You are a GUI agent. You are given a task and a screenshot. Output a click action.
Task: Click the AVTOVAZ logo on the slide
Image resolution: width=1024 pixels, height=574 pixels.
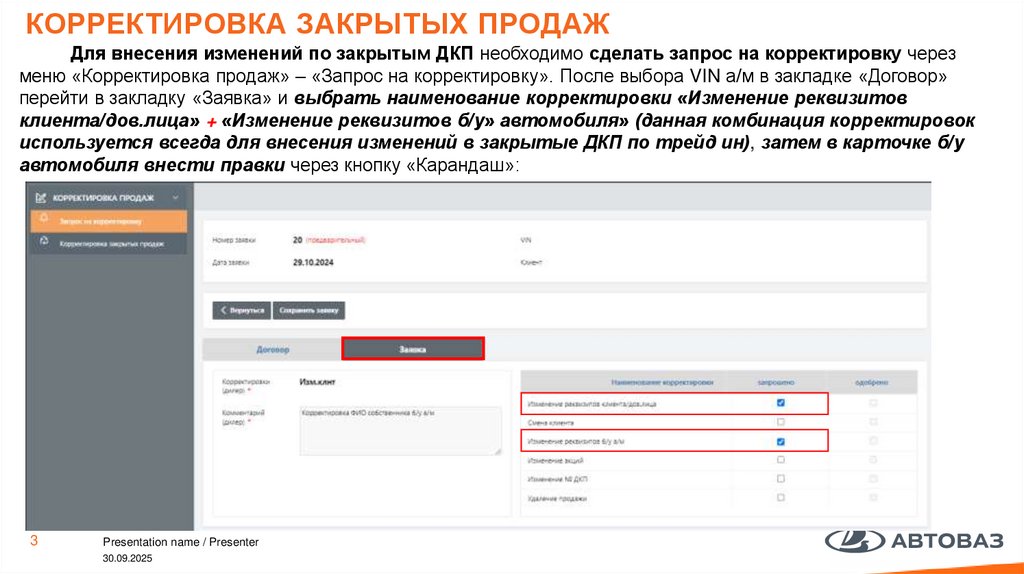point(914,541)
